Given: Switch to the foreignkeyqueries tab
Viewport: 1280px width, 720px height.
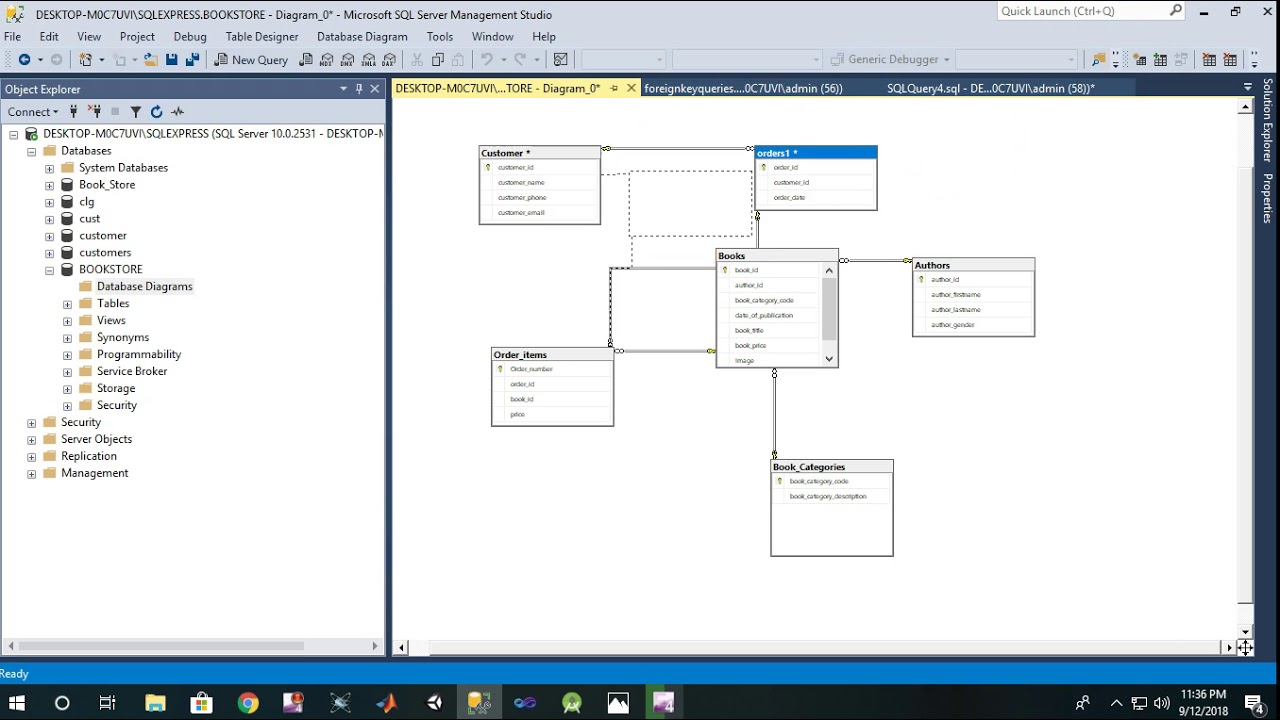Looking at the screenshot, I should (743, 88).
